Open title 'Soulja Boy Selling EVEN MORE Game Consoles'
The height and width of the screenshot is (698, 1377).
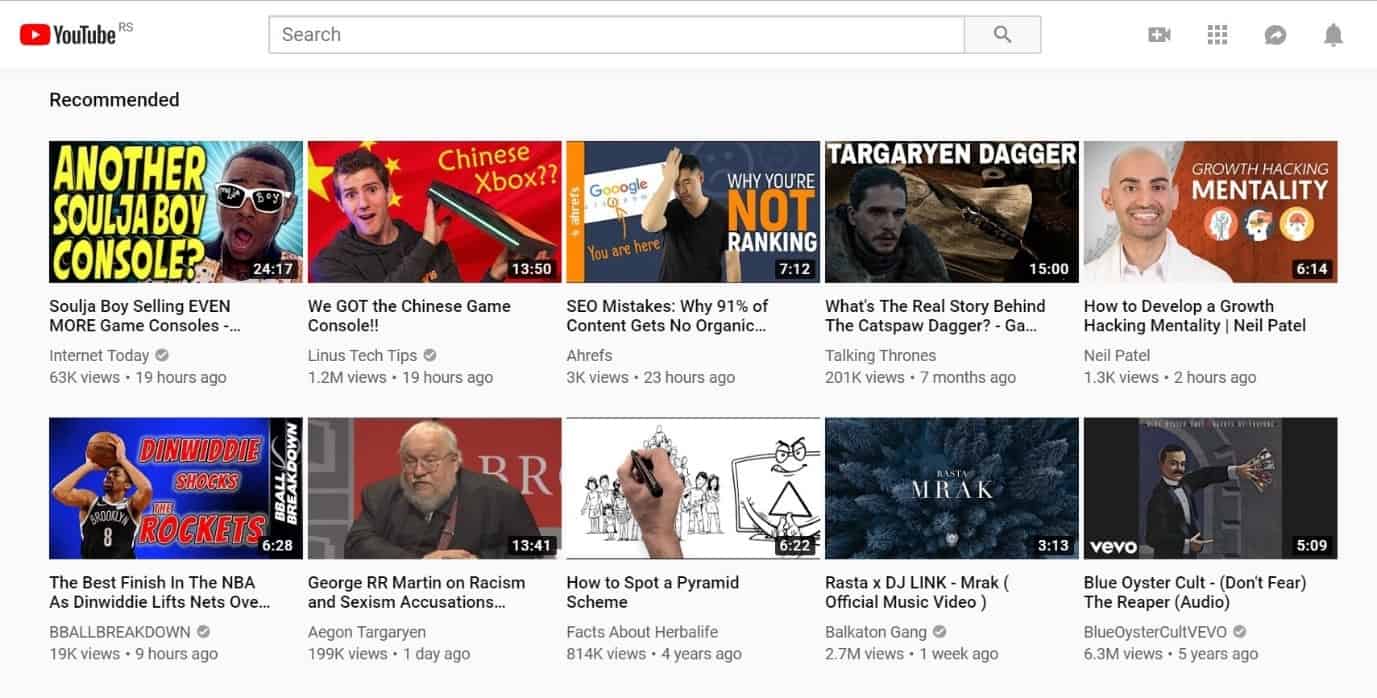145,316
